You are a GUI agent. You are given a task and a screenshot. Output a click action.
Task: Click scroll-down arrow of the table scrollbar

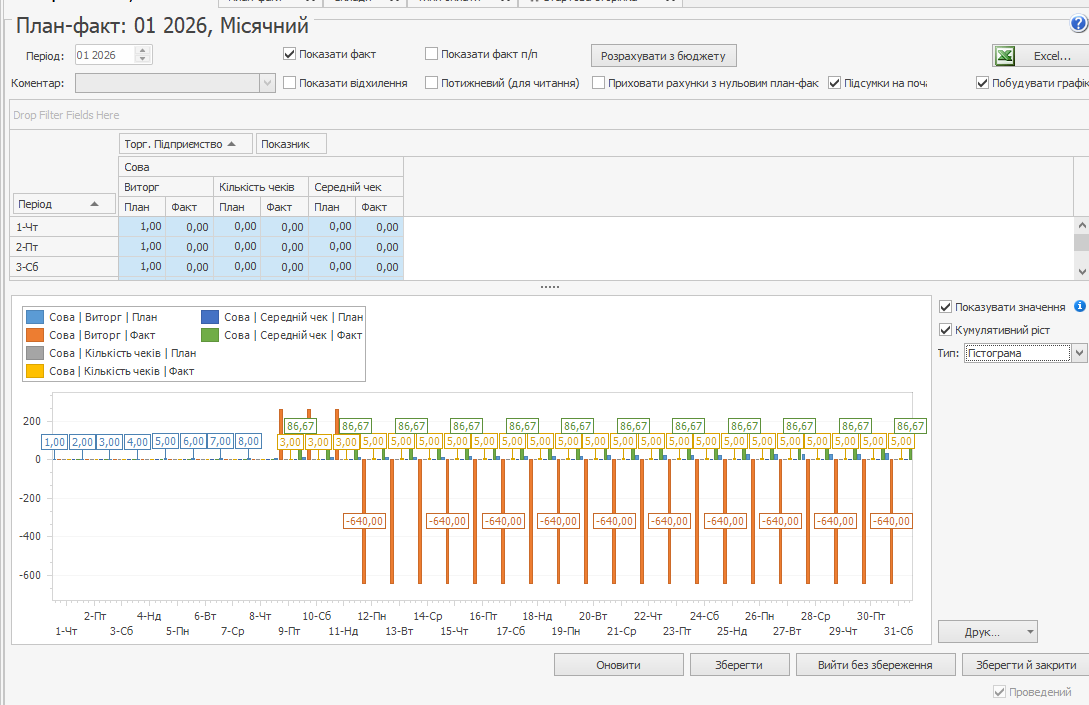[1081, 271]
